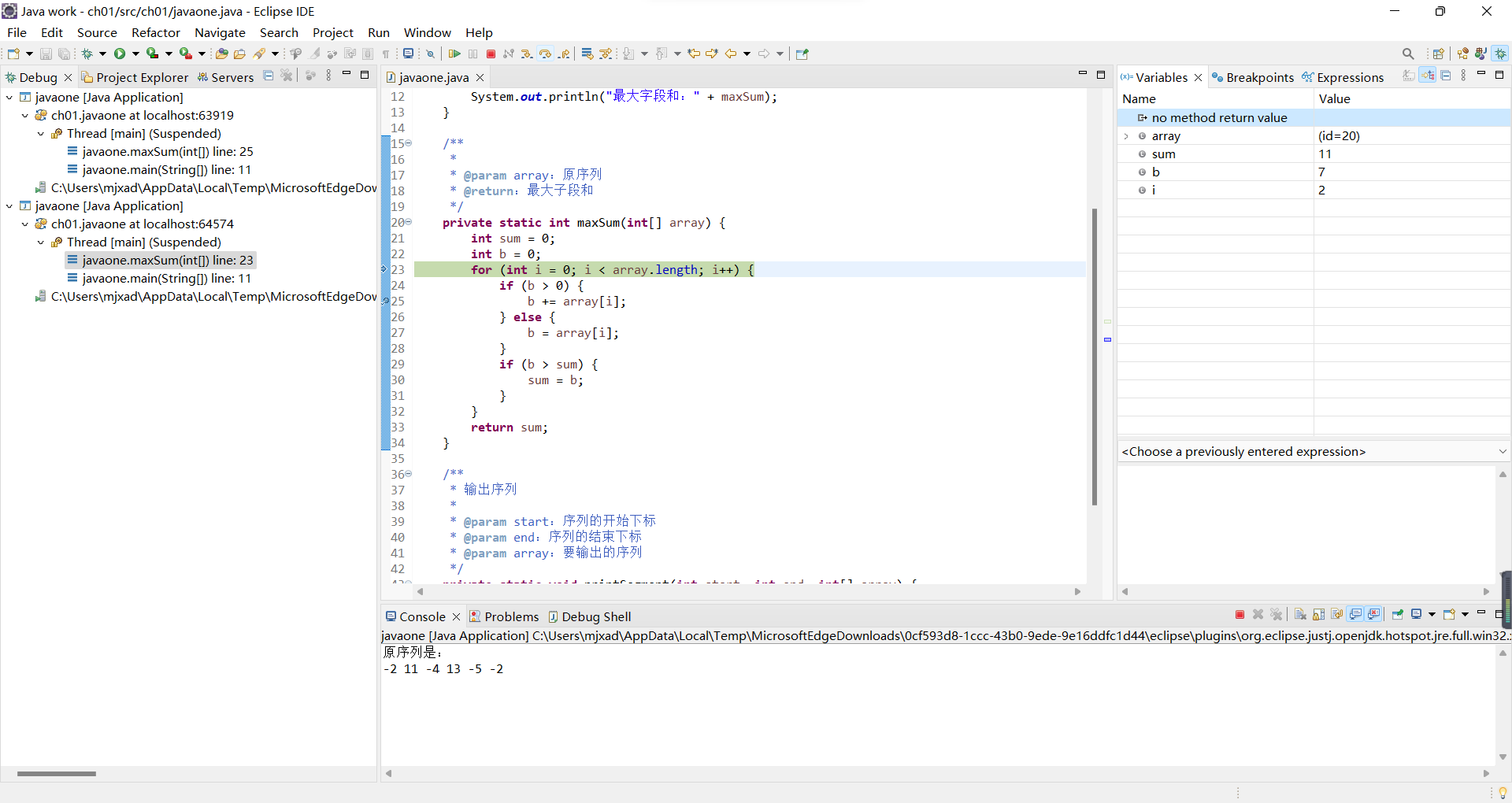Close the javaone.java editor tab

480,77
